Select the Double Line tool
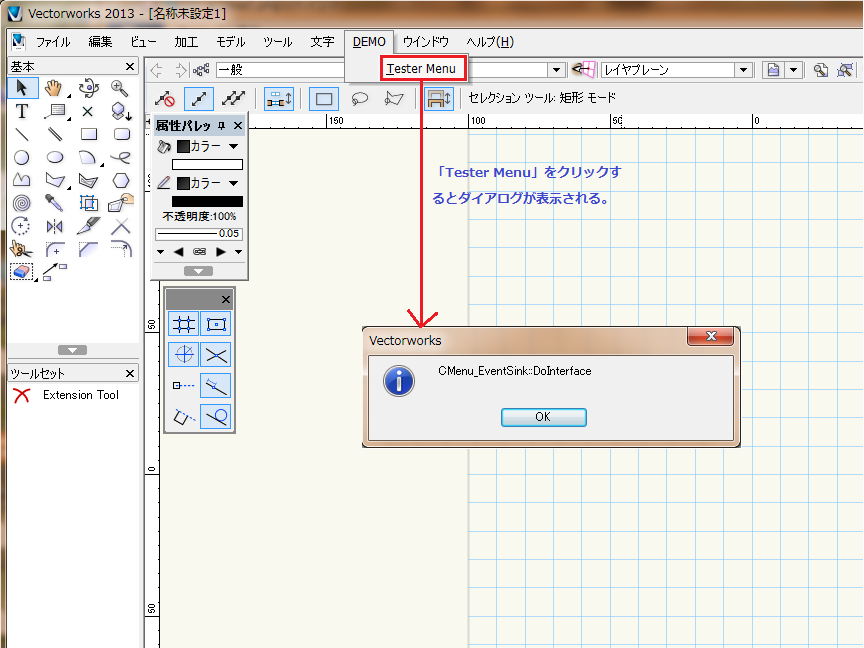Image resolution: width=864 pixels, height=648 pixels. point(55,134)
